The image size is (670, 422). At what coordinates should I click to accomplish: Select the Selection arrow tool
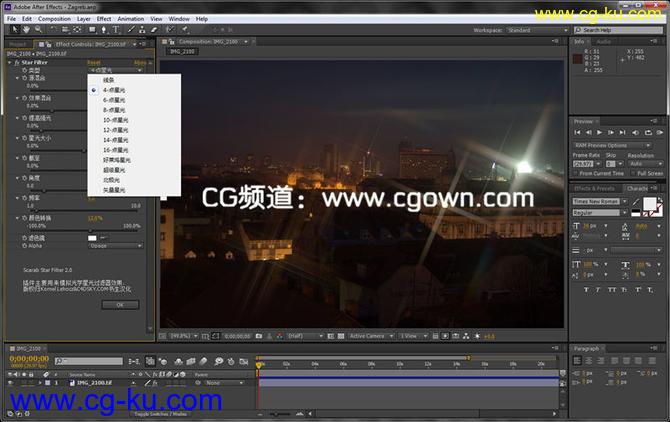tap(15, 29)
